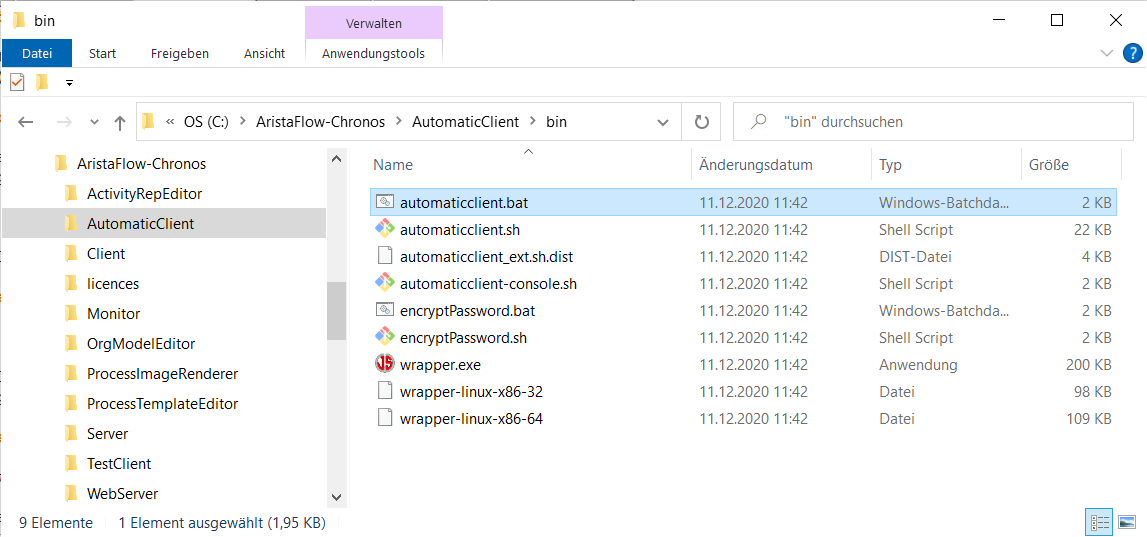
Task: Collapse the ribbon with the chevron
Action: [1105, 53]
